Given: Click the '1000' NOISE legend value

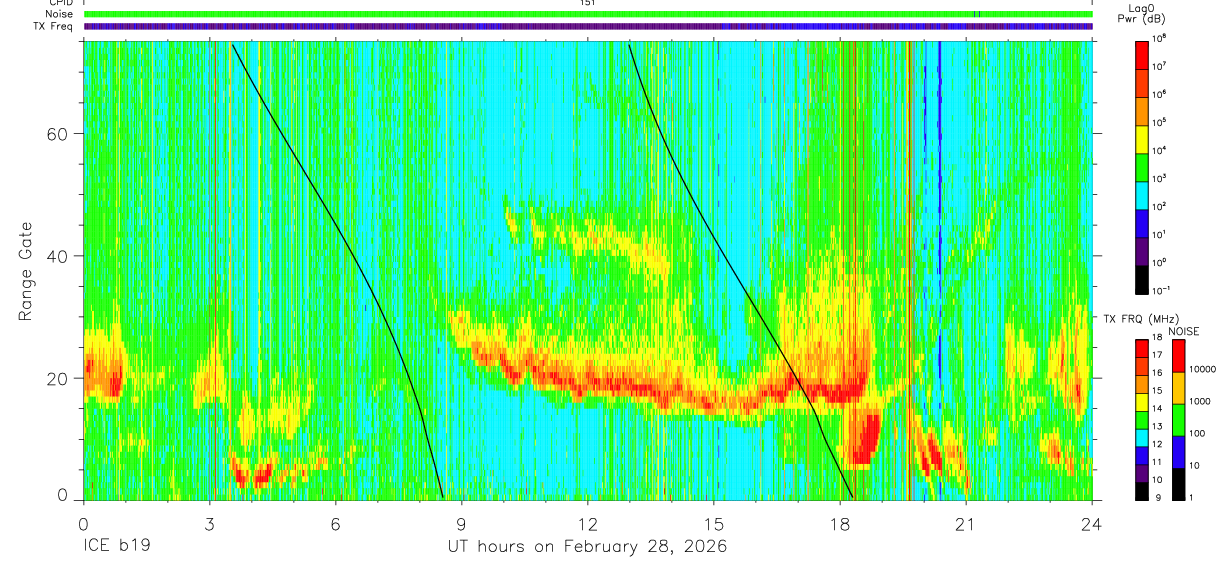Looking at the screenshot, I should click(1199, 402).
